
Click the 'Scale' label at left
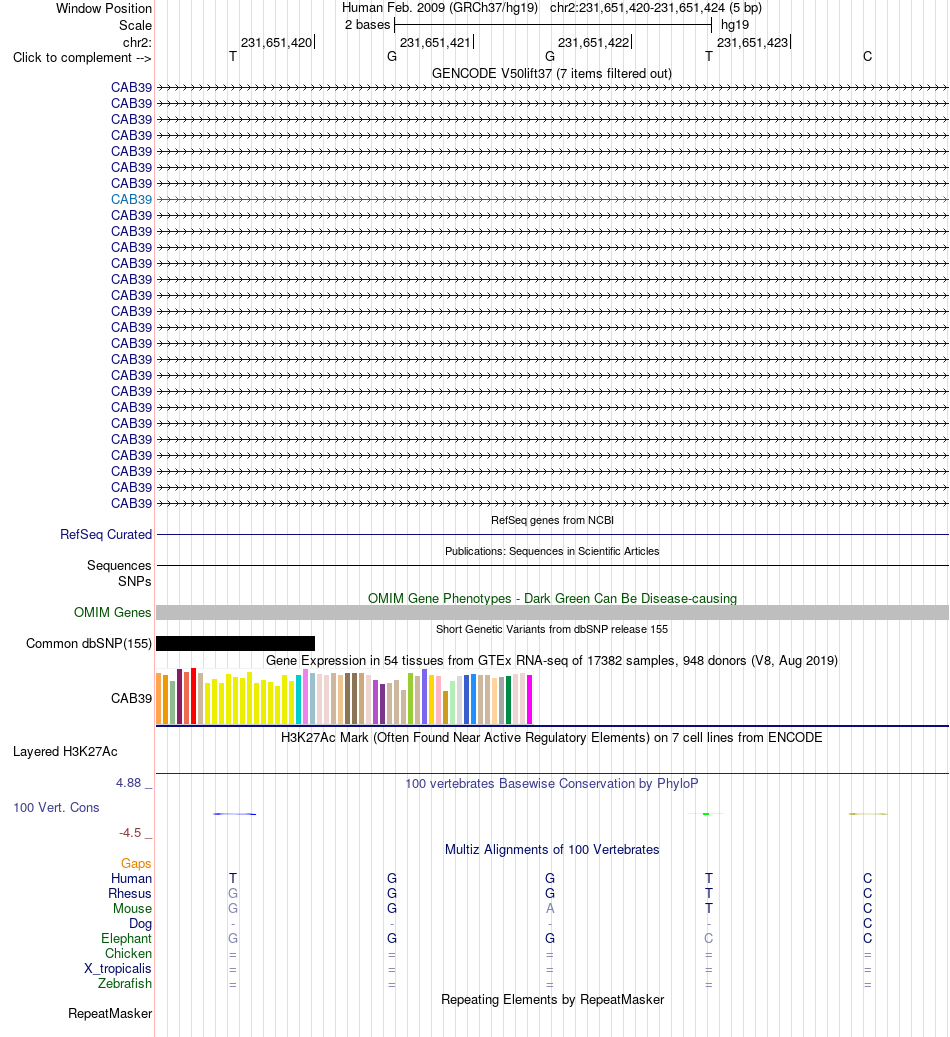tap(135, 26)
